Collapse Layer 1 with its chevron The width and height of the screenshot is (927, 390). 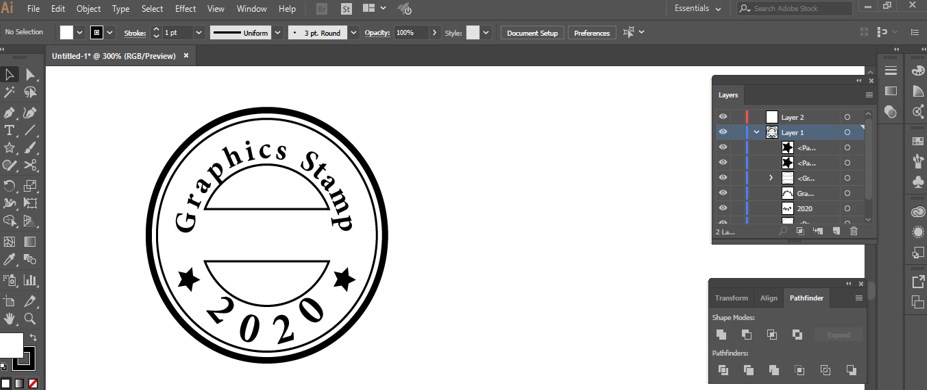(757, 132)
